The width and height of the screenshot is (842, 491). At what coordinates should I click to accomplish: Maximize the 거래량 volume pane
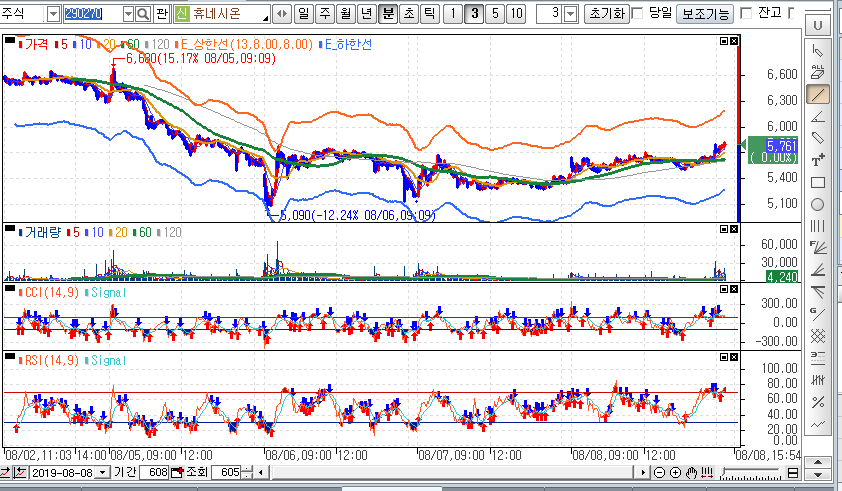[x=724, y=229]
